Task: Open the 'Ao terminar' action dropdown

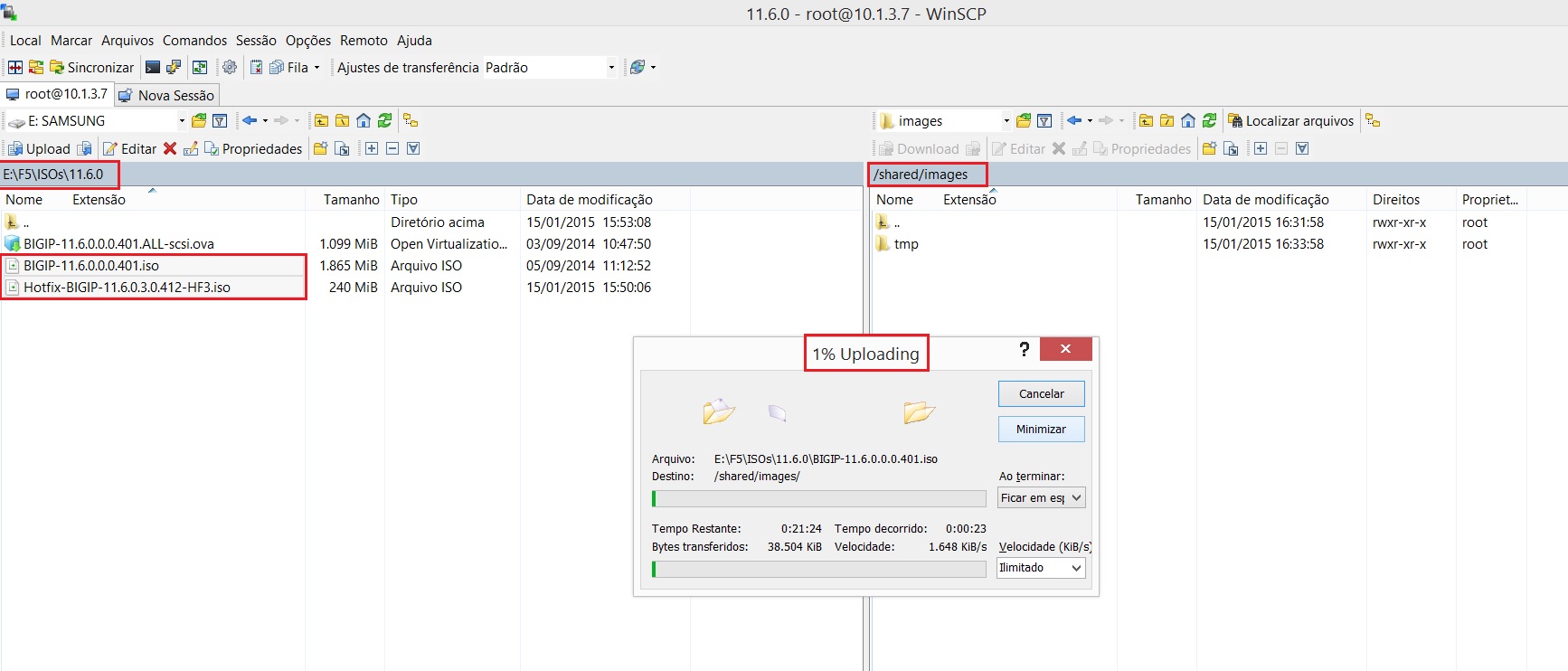Action: coord(1076,498)
